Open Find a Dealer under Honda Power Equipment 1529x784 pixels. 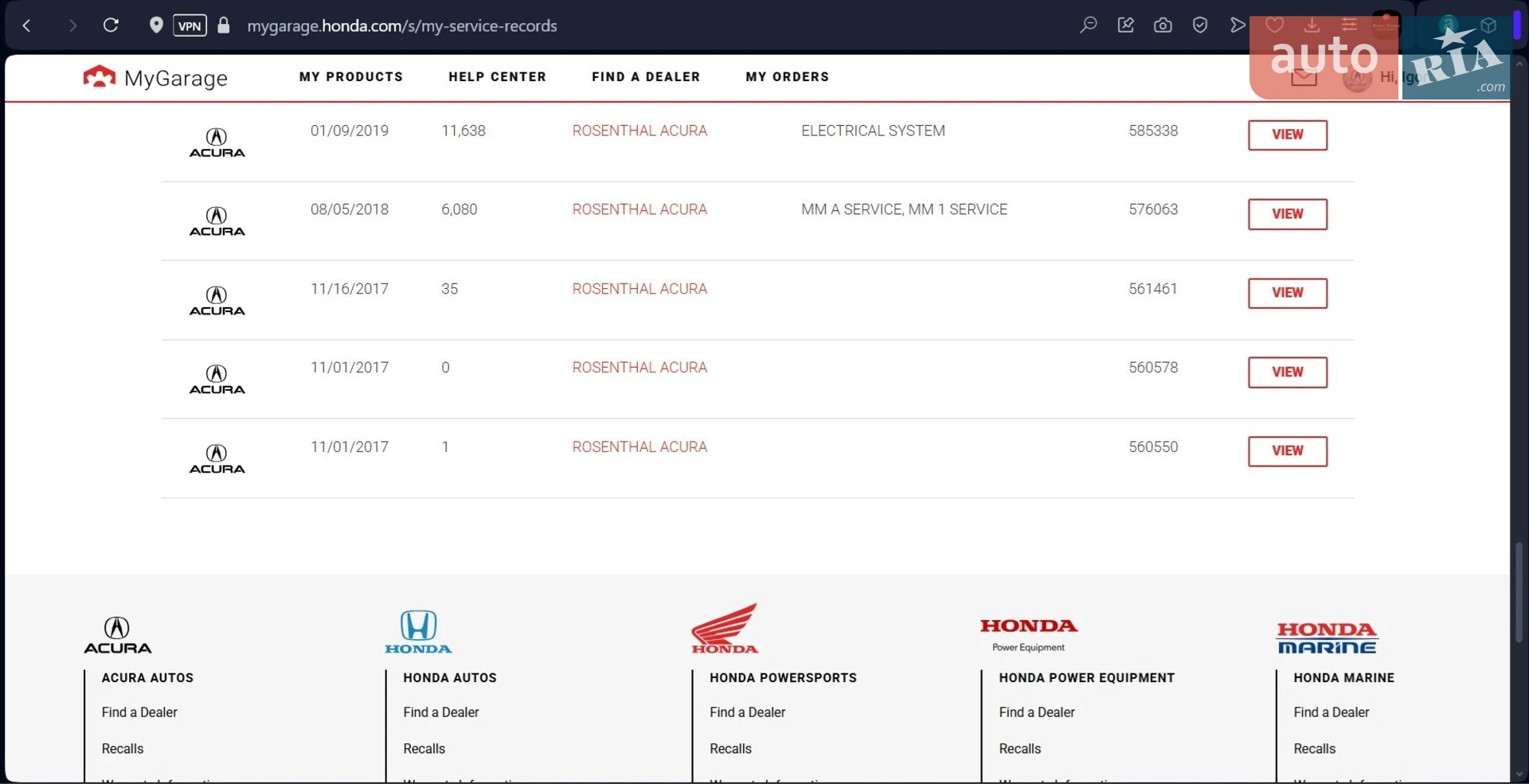click(1037, 712)
